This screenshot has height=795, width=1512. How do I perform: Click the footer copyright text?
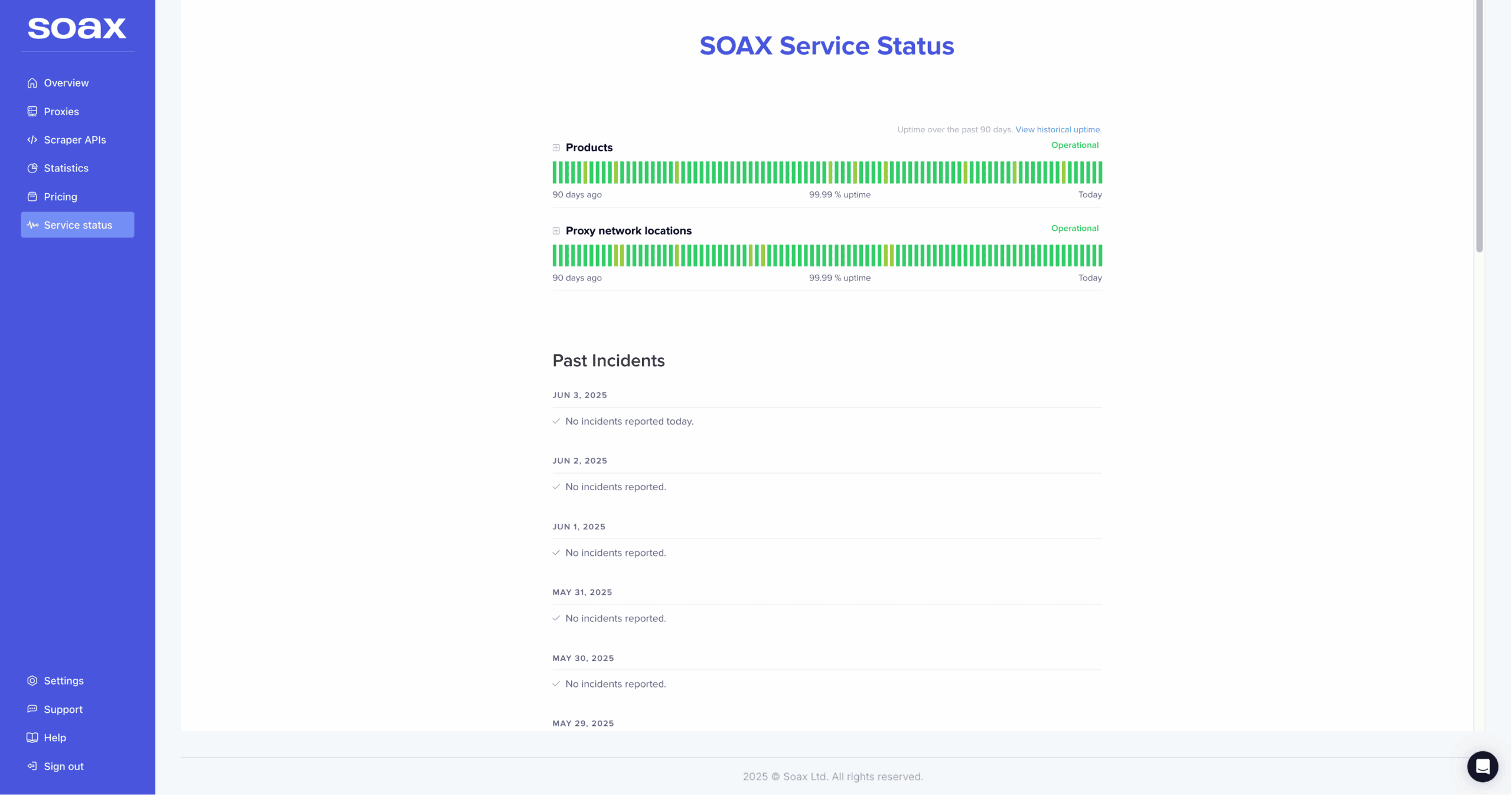[833, 777]
